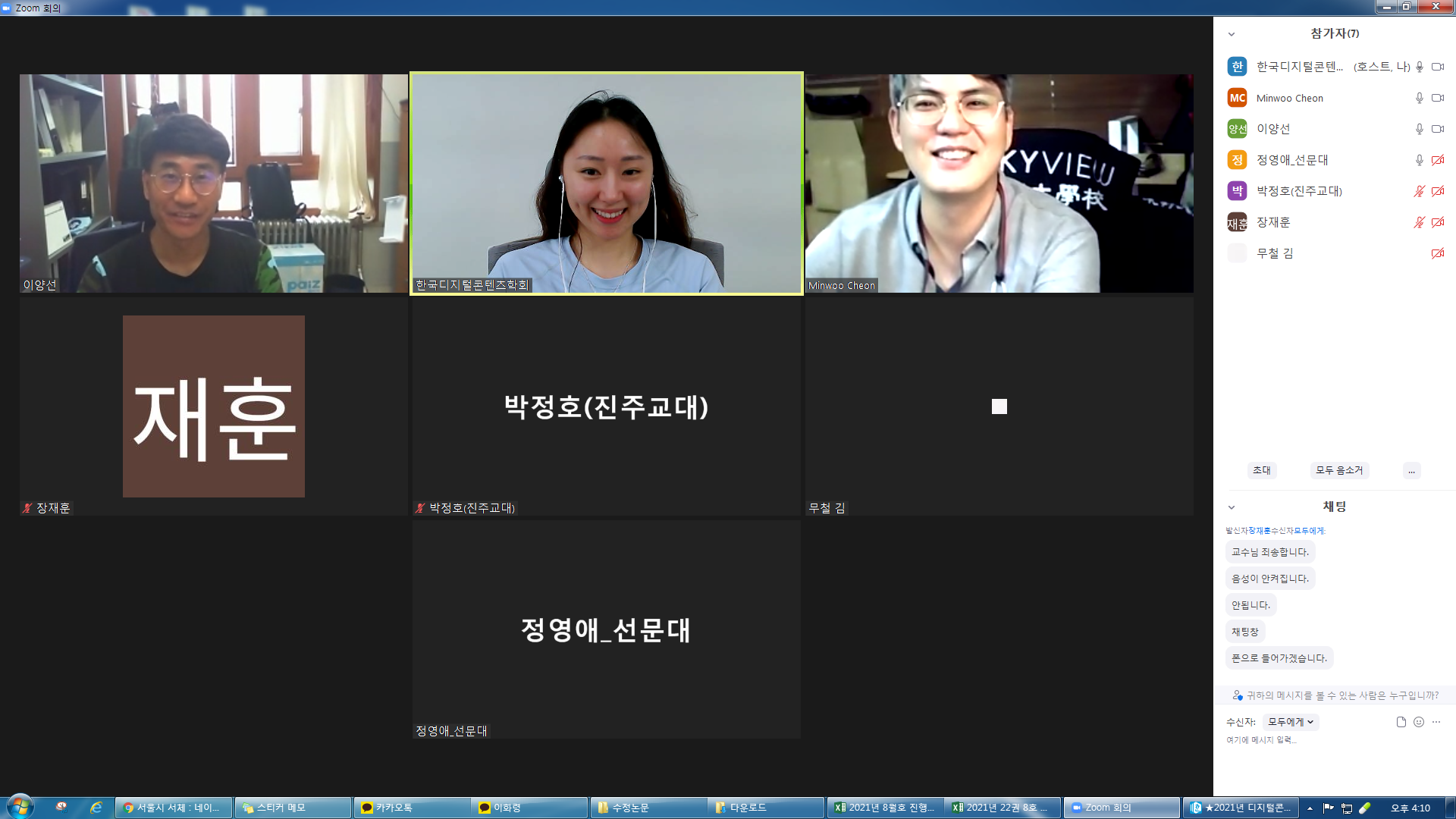Collapse the 채팅 chat panel chevron
Screen dimensions: 1456x819
point(1232,507)
